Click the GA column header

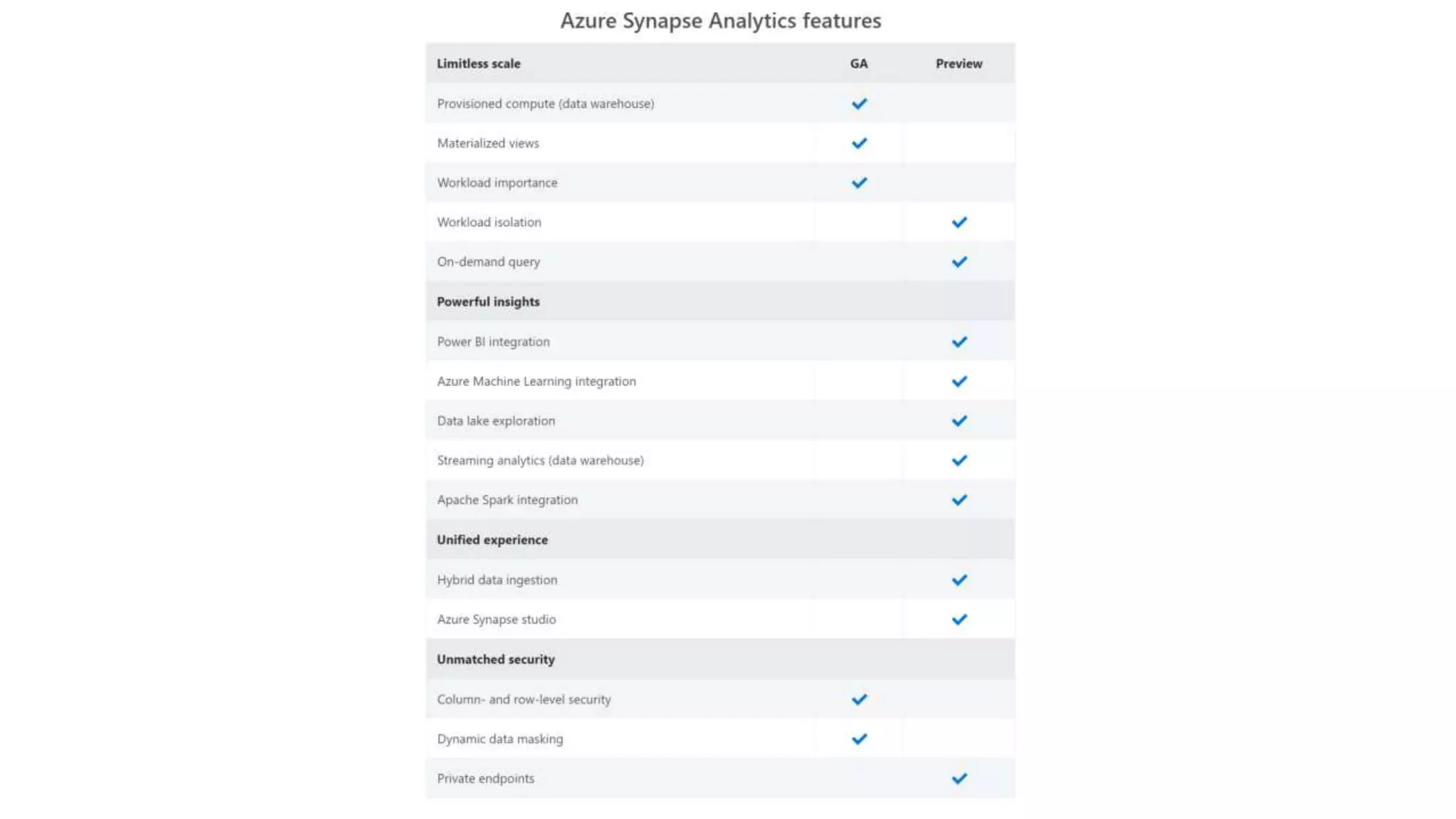(x=859, y=64)
